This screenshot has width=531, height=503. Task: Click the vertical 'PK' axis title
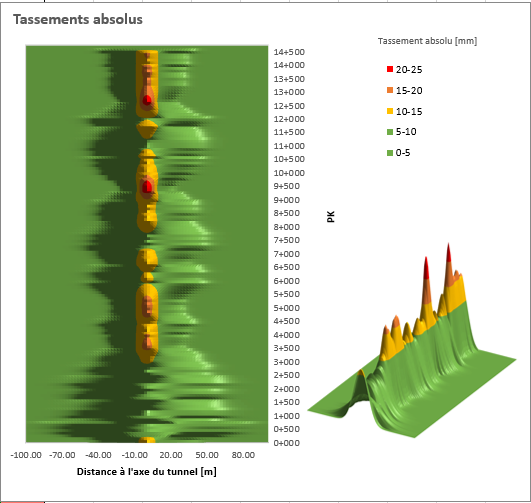coord(331,217)
